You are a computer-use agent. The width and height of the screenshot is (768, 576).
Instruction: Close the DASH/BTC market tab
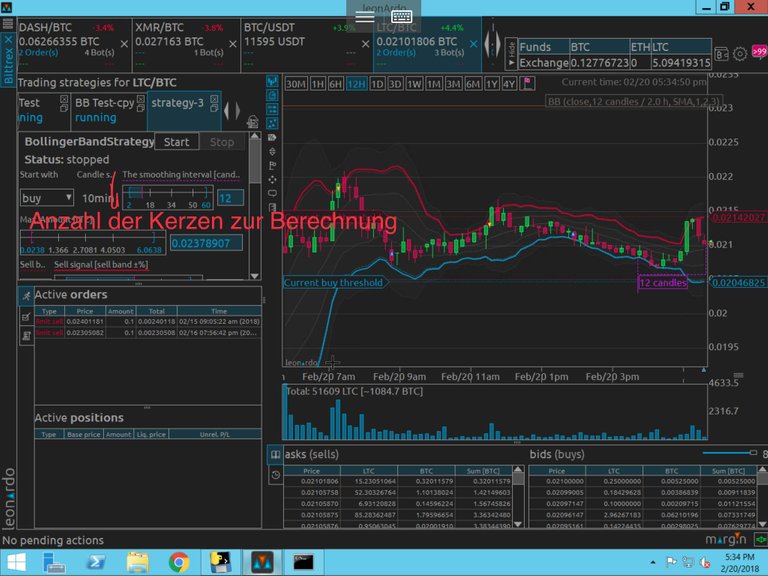(124, 44)
